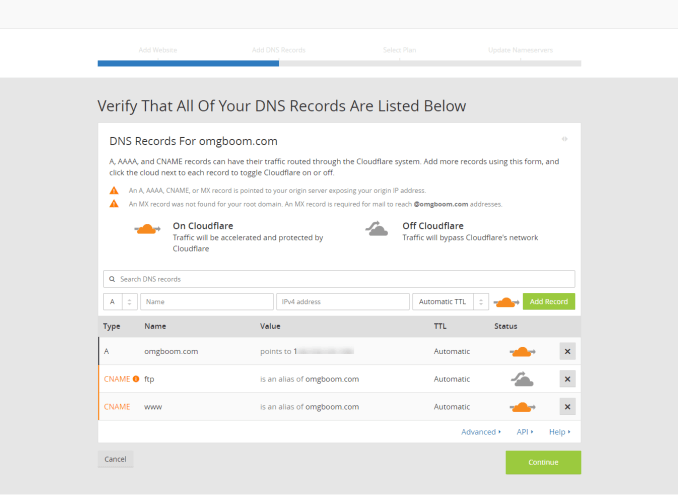This screenshot has width=678, height=495.
Task: Click the Value column header
Action: pos(270,326)
